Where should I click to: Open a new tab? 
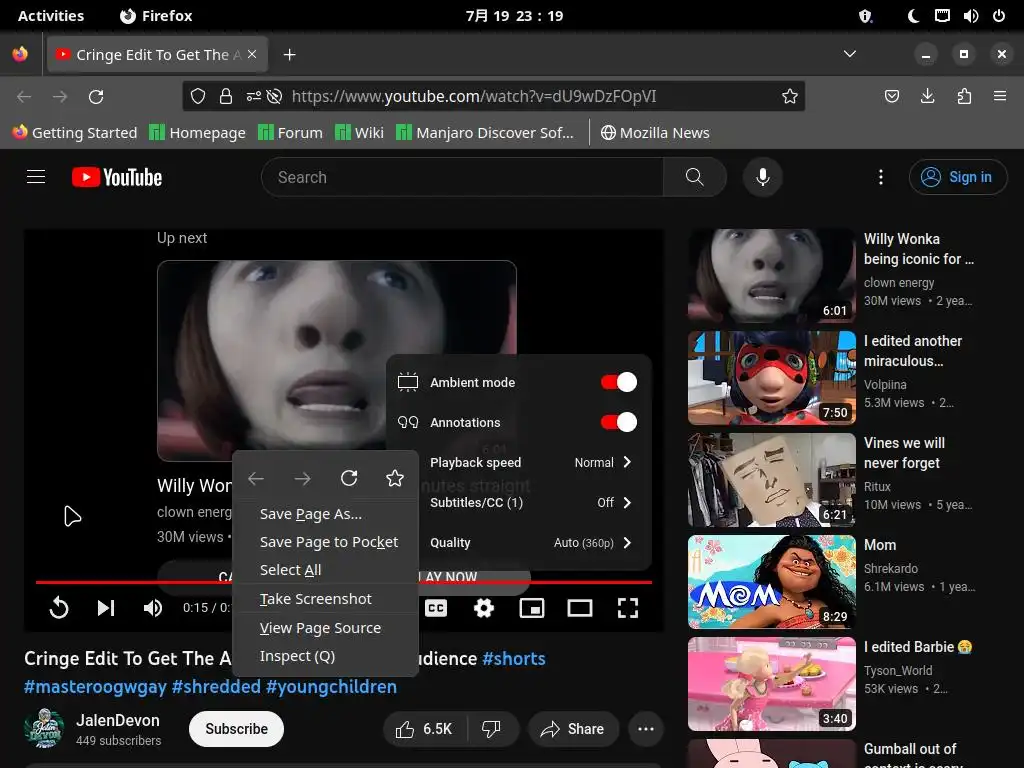[289, 55]
